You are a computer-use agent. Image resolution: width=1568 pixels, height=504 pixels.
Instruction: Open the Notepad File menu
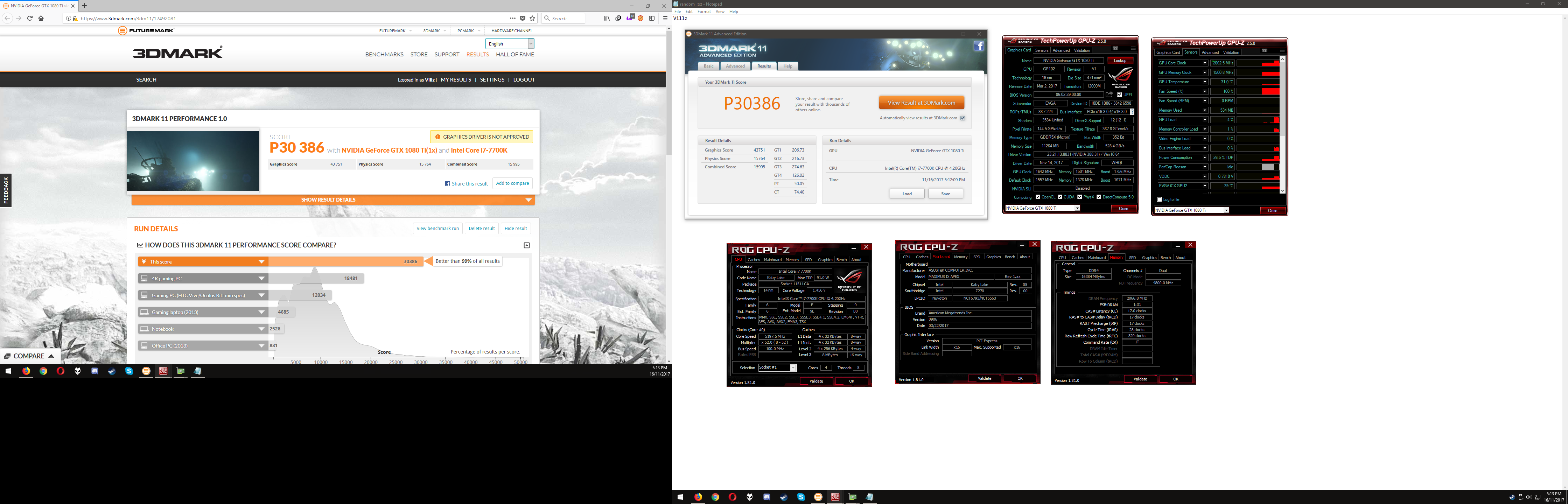(x=678, y=12)
